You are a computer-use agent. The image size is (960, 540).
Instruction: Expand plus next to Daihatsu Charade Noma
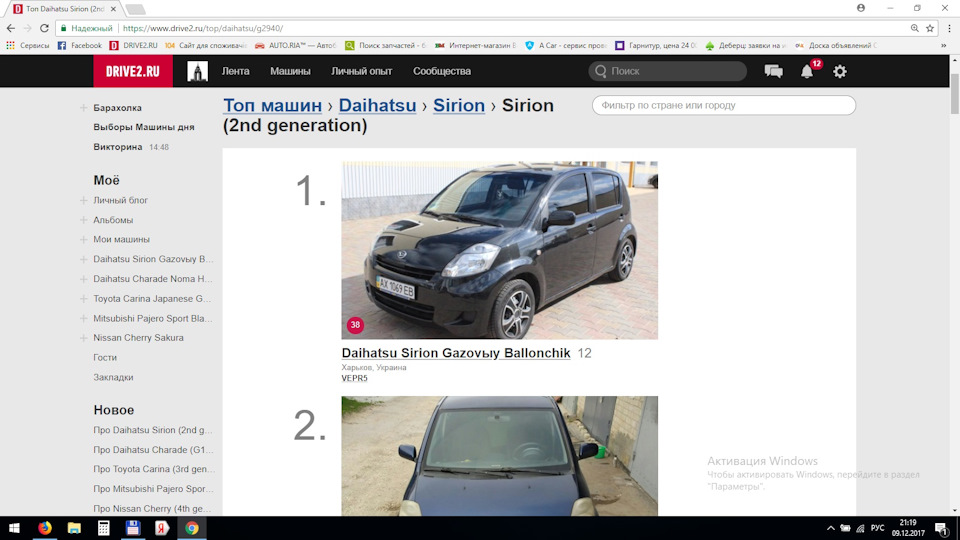tap(83, 279)
